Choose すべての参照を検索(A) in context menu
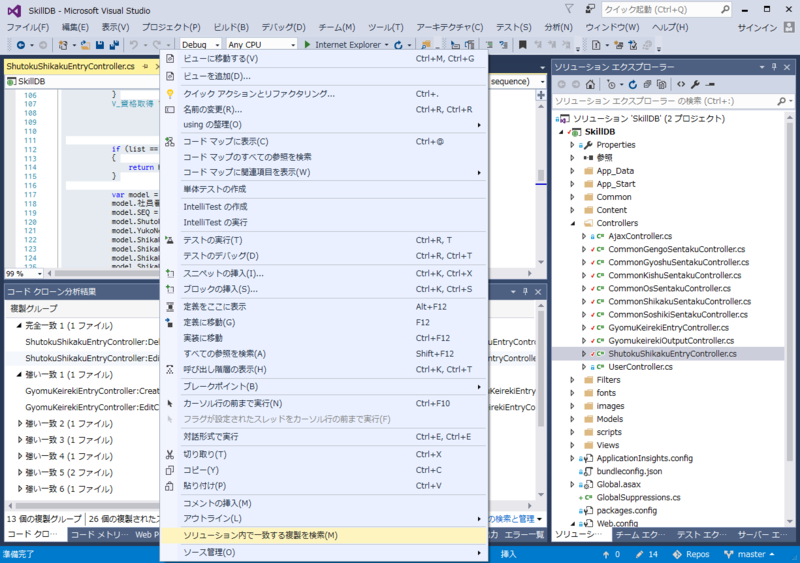 point(324,354)
